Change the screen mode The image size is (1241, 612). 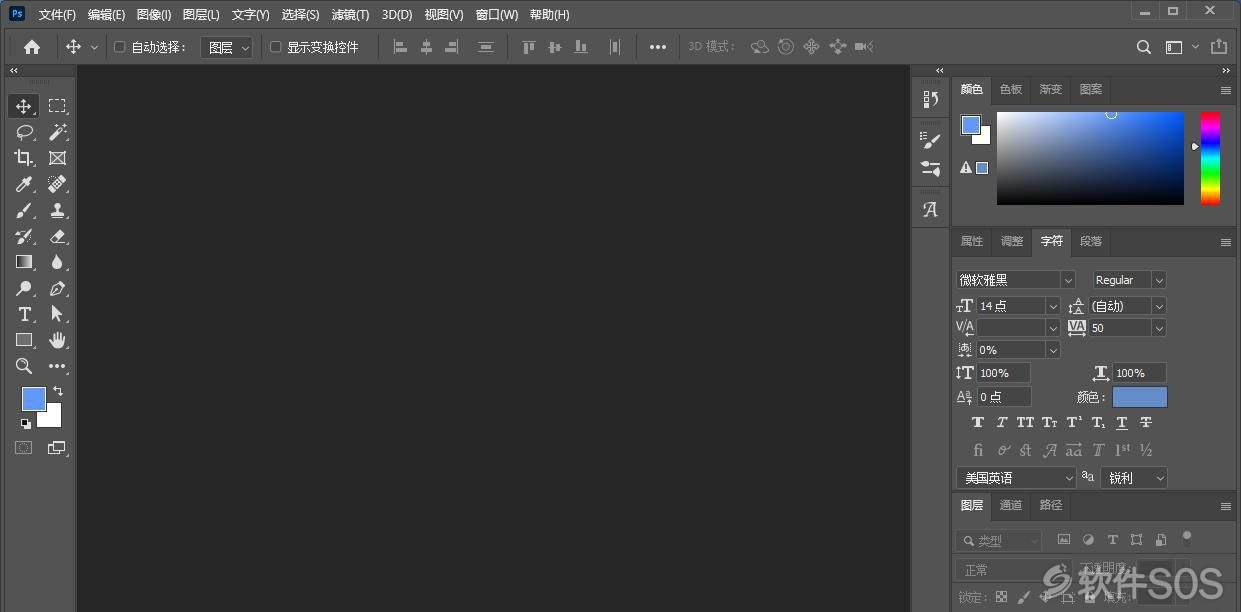pos(56,448)
